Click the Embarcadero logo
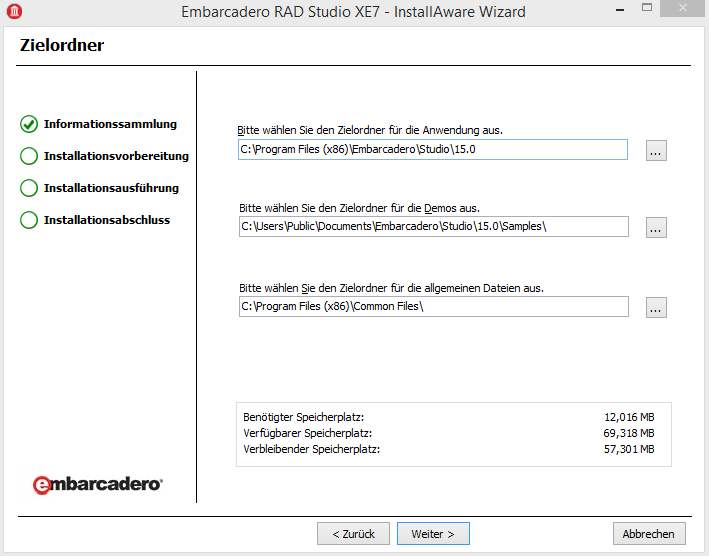The height and width of the screenshot is (556, 709). coord(97,485)
